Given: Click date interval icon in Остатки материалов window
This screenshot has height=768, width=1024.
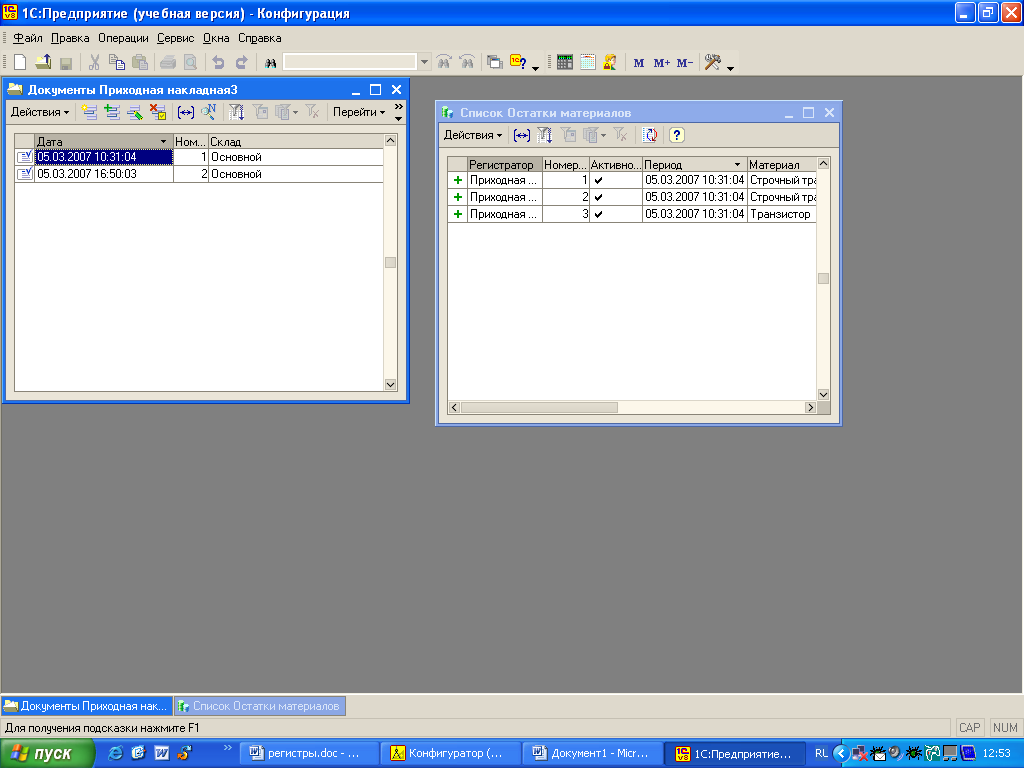Looking at the screenshot, I should coord(521,135).
